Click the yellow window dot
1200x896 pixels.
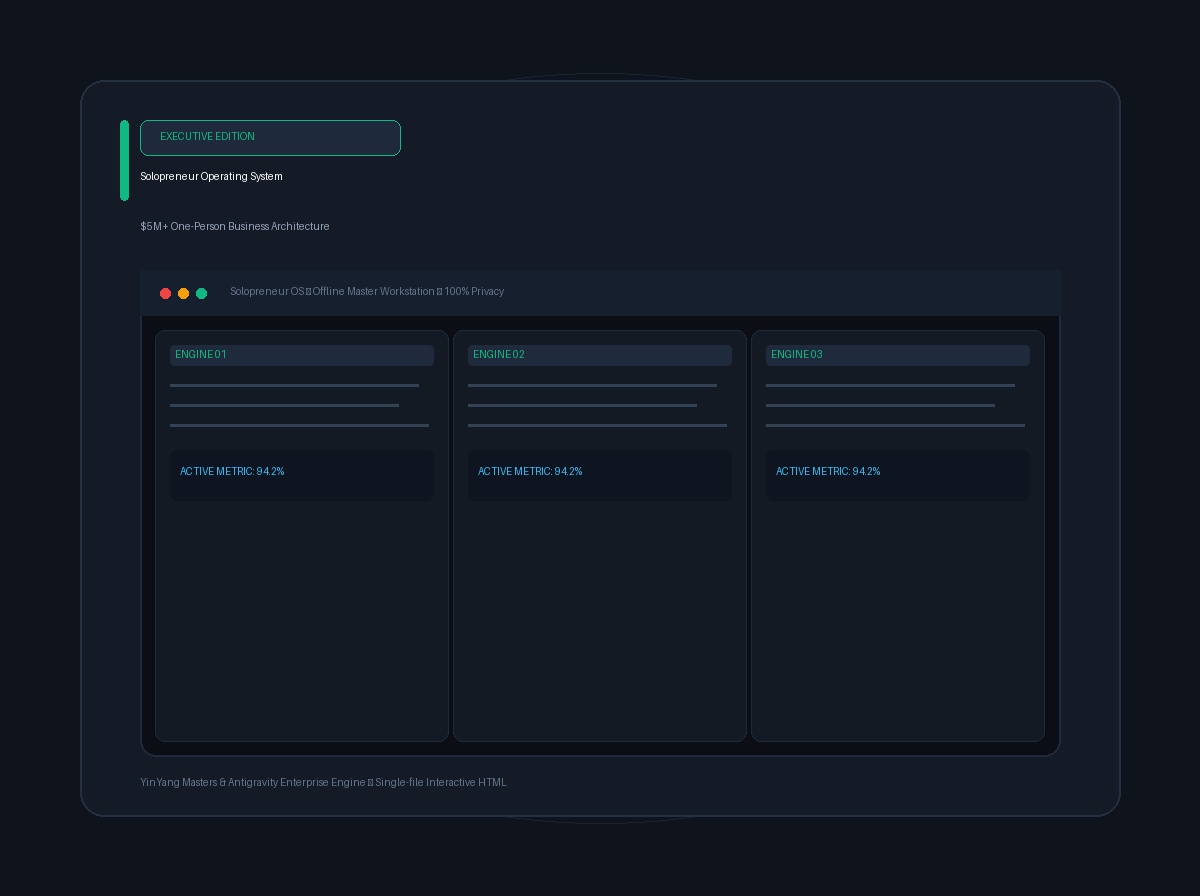pyautogui.click(x=183, y=293)
